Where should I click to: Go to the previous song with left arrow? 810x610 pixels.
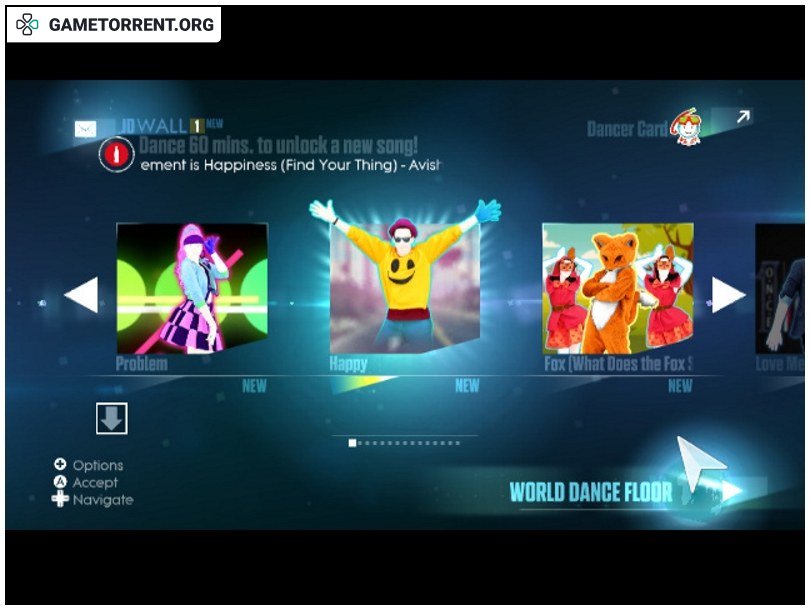pos(82,294)
